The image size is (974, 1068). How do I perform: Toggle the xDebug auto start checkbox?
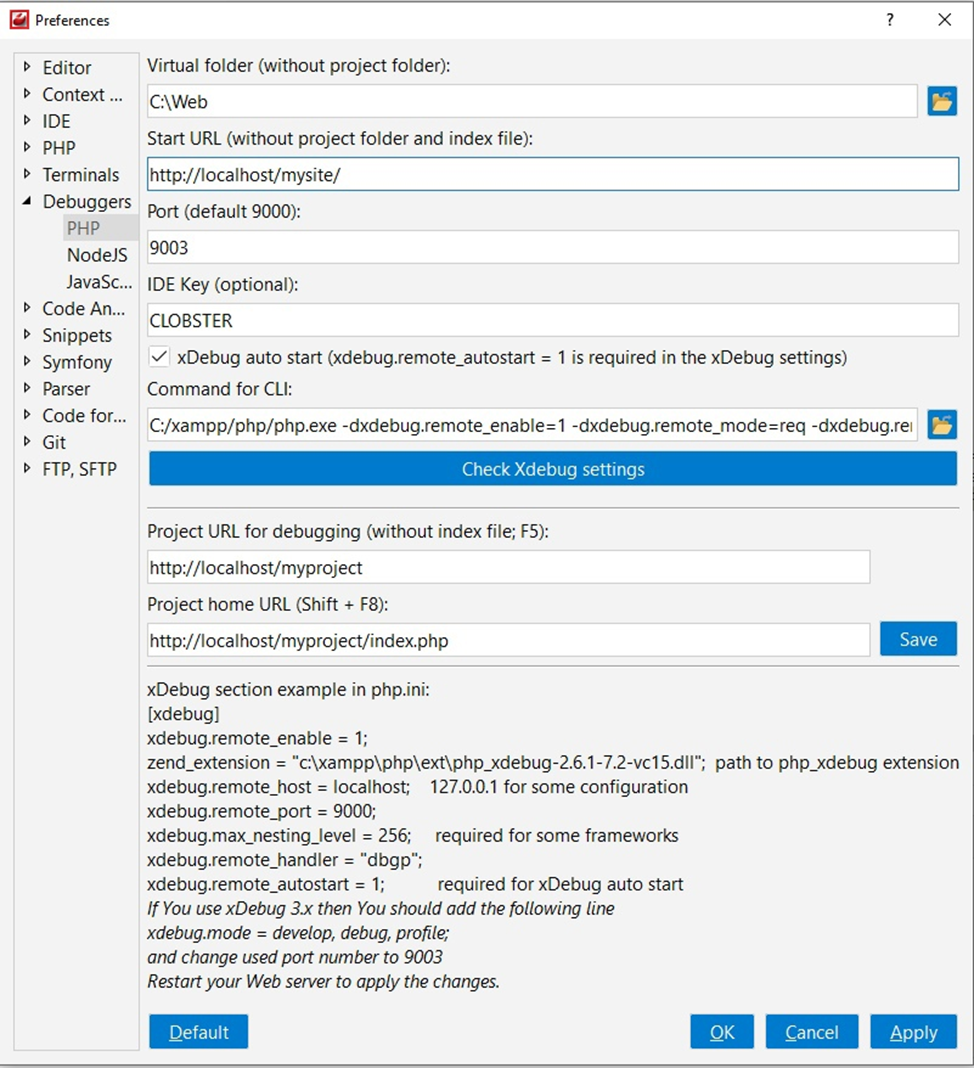(x=159, y=357)
